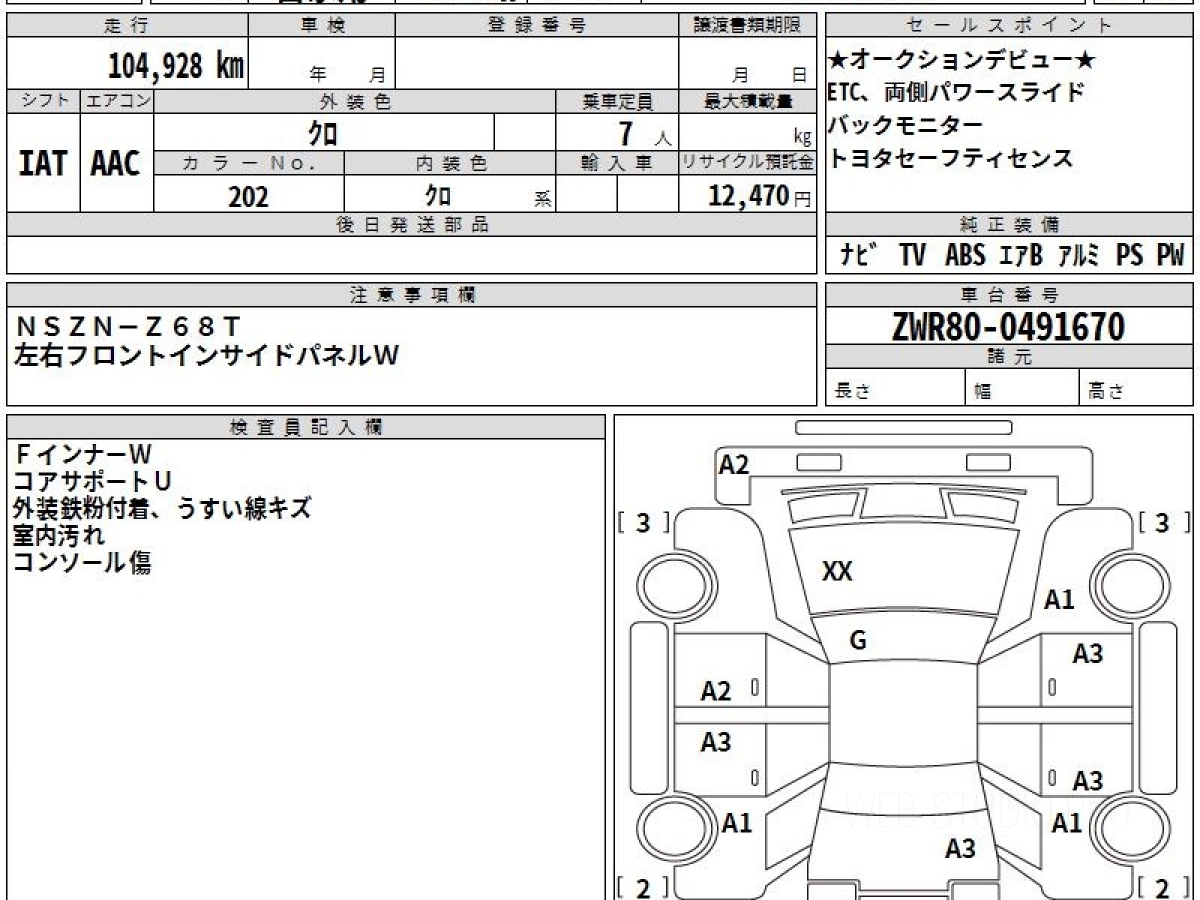Click the 登録番号 header
This screenshot has width=1200, height=900.
pyautogui.click(x=537, y=26)
